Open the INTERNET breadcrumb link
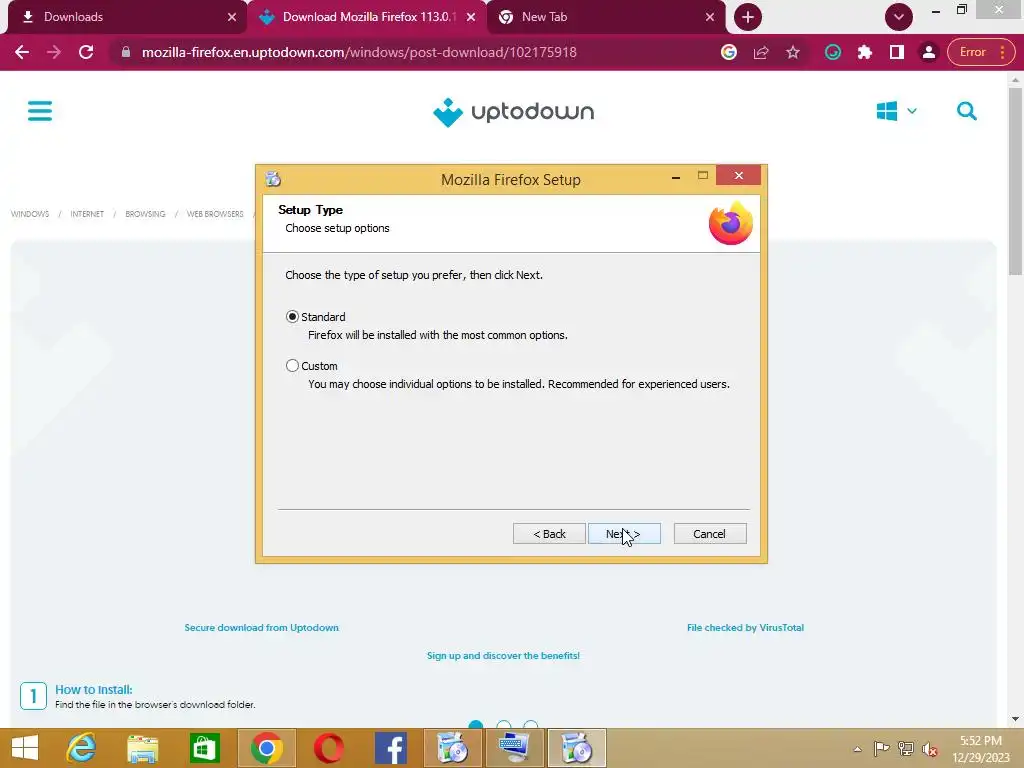Screen dimensions: 1024x768 (x=87, y=214)
